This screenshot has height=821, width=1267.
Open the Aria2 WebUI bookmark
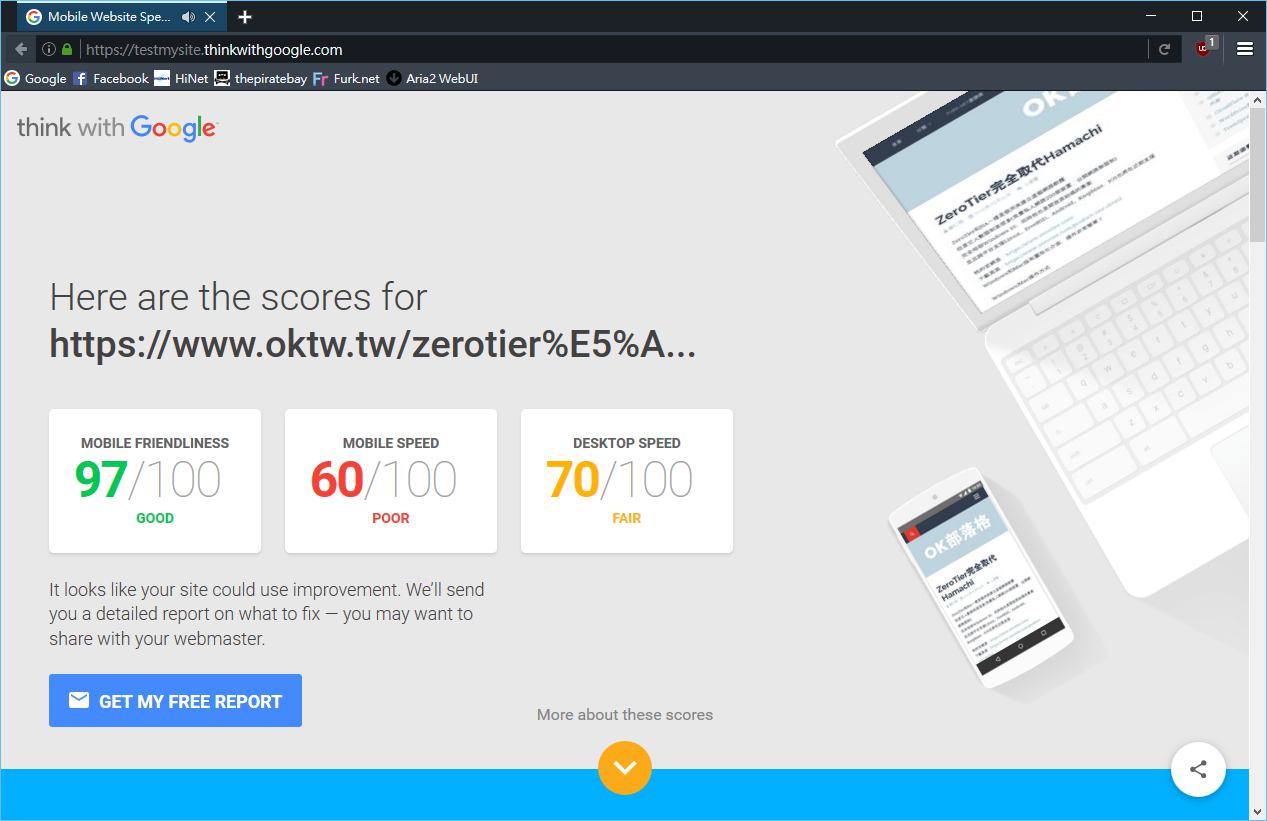click(x=432, y=78)
